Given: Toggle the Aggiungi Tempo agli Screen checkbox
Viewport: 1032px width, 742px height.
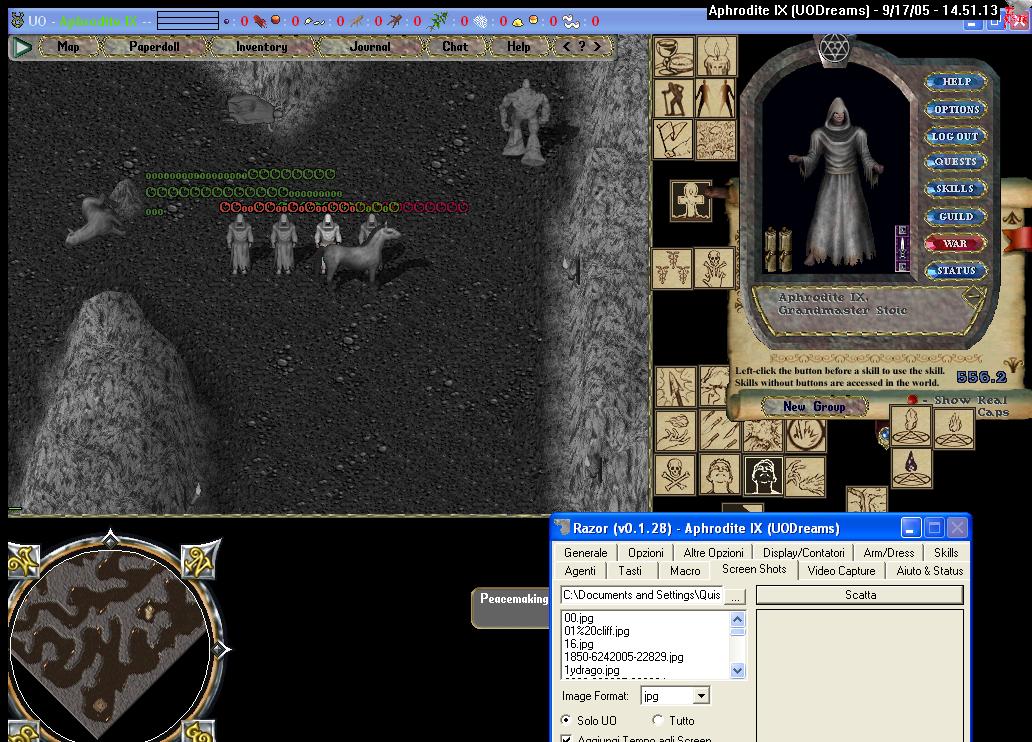Looking at the screenshot, I should click(x=565, y=739).
